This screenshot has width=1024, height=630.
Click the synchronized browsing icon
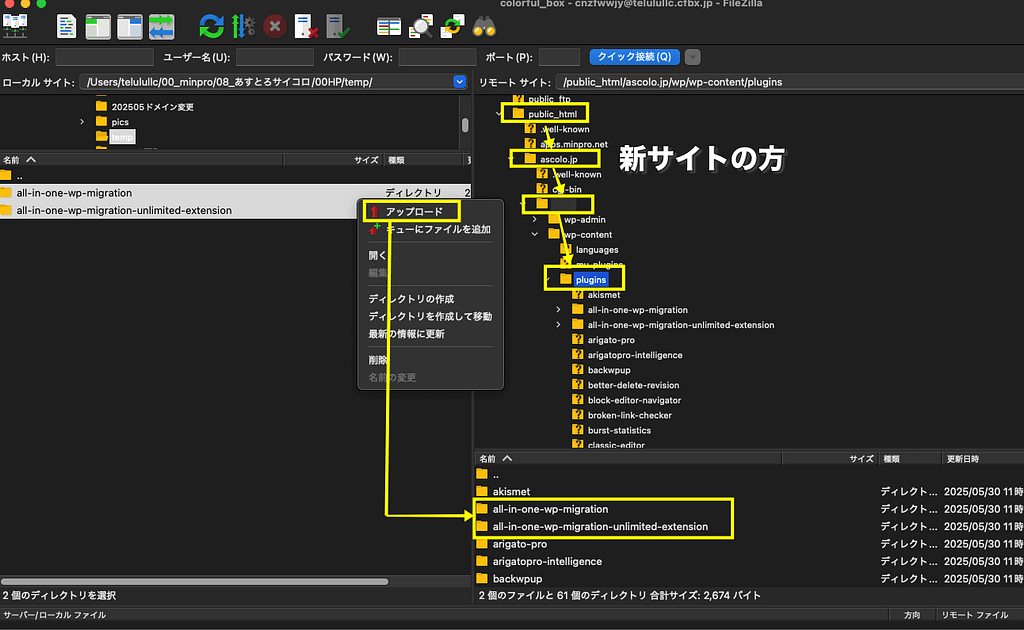tap(453, 26)
